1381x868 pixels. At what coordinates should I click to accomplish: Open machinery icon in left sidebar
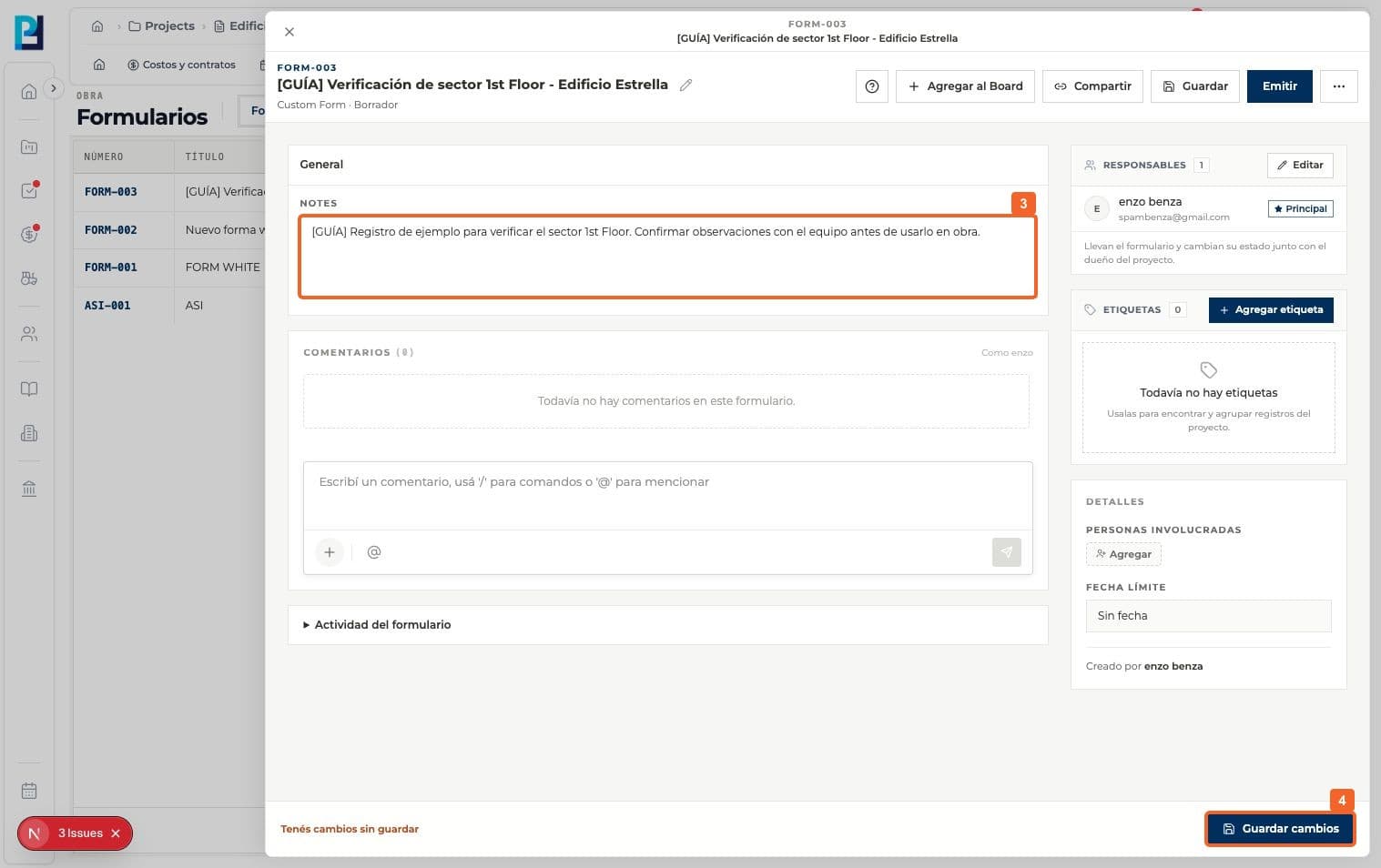[x=29, y=278]
